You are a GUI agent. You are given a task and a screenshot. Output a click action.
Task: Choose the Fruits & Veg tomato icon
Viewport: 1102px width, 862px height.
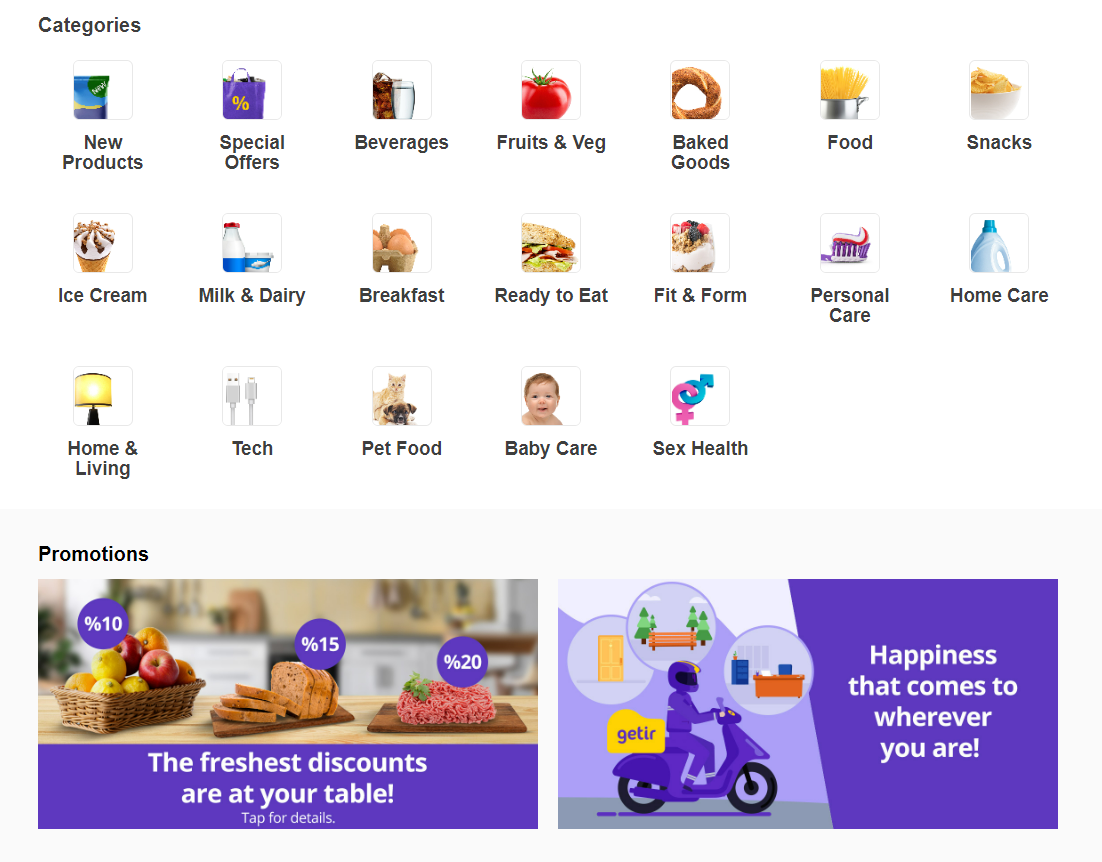tap(551, 90)
